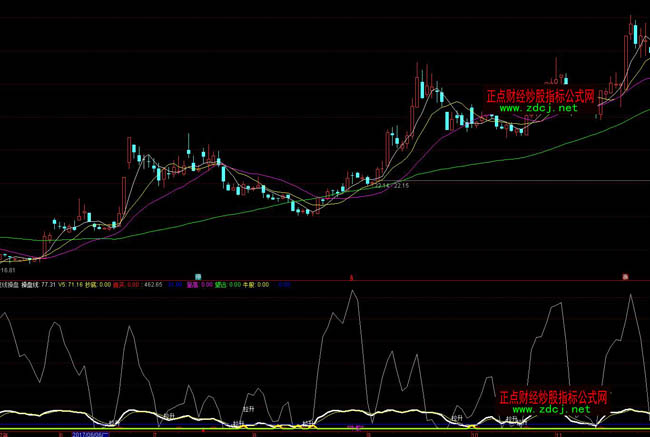Click the 22.14 price label on the chart
Screen dimensions: 650x437
[380, 186]
